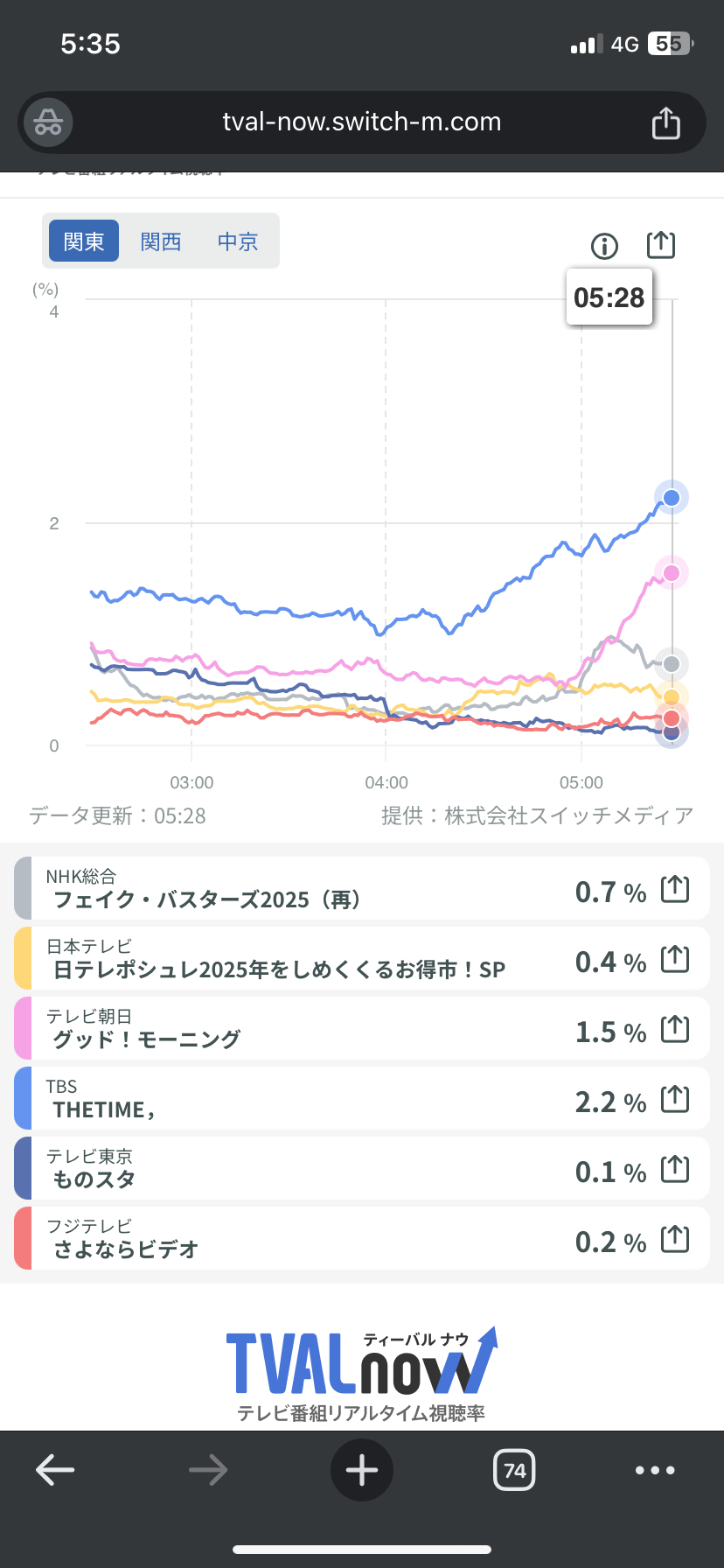Screen dimensions: 724x1568
Task: Share the TBS THETIME, rating
Action: (675, 1100)
